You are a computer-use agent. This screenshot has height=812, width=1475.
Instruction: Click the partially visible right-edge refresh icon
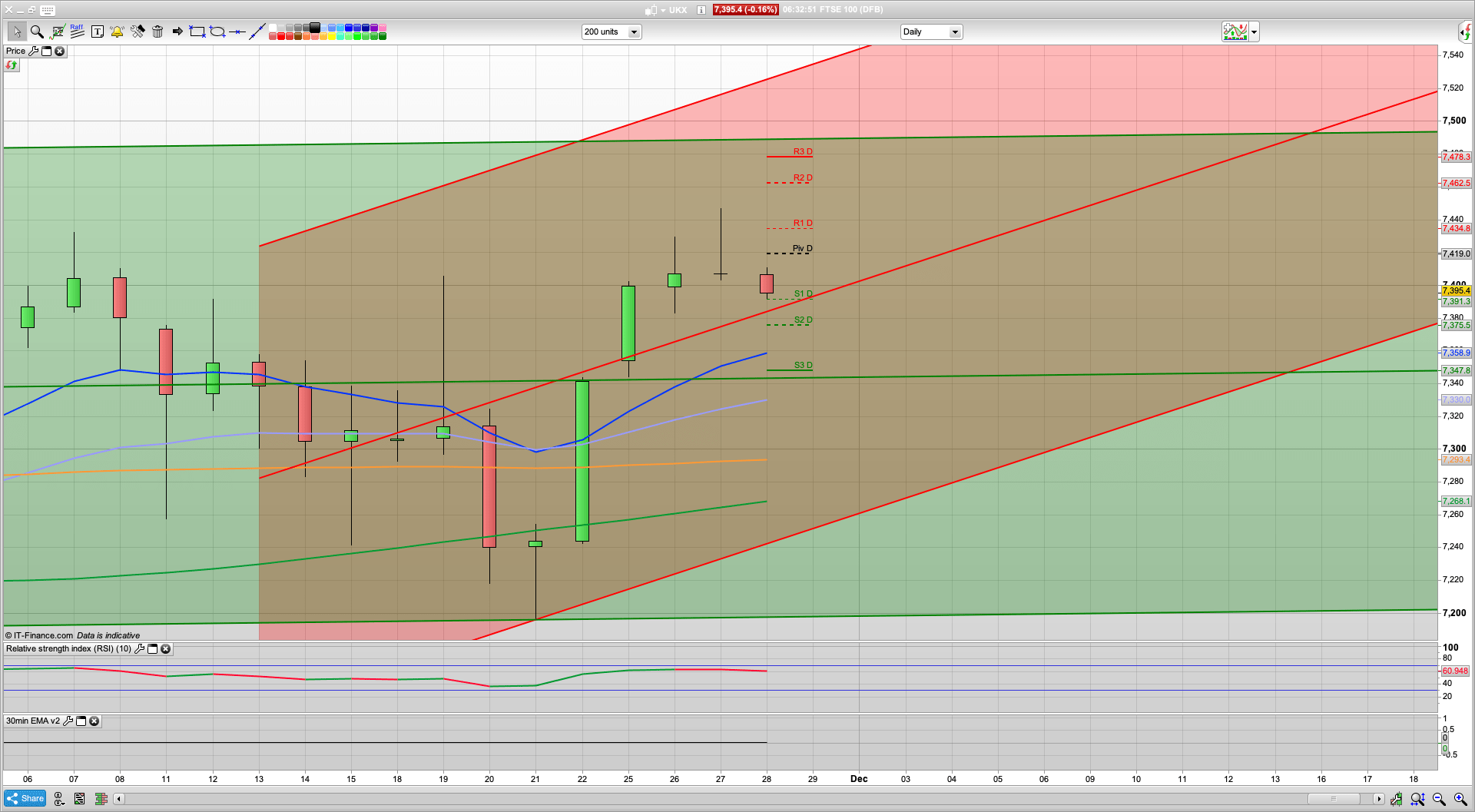[1467, 31]
